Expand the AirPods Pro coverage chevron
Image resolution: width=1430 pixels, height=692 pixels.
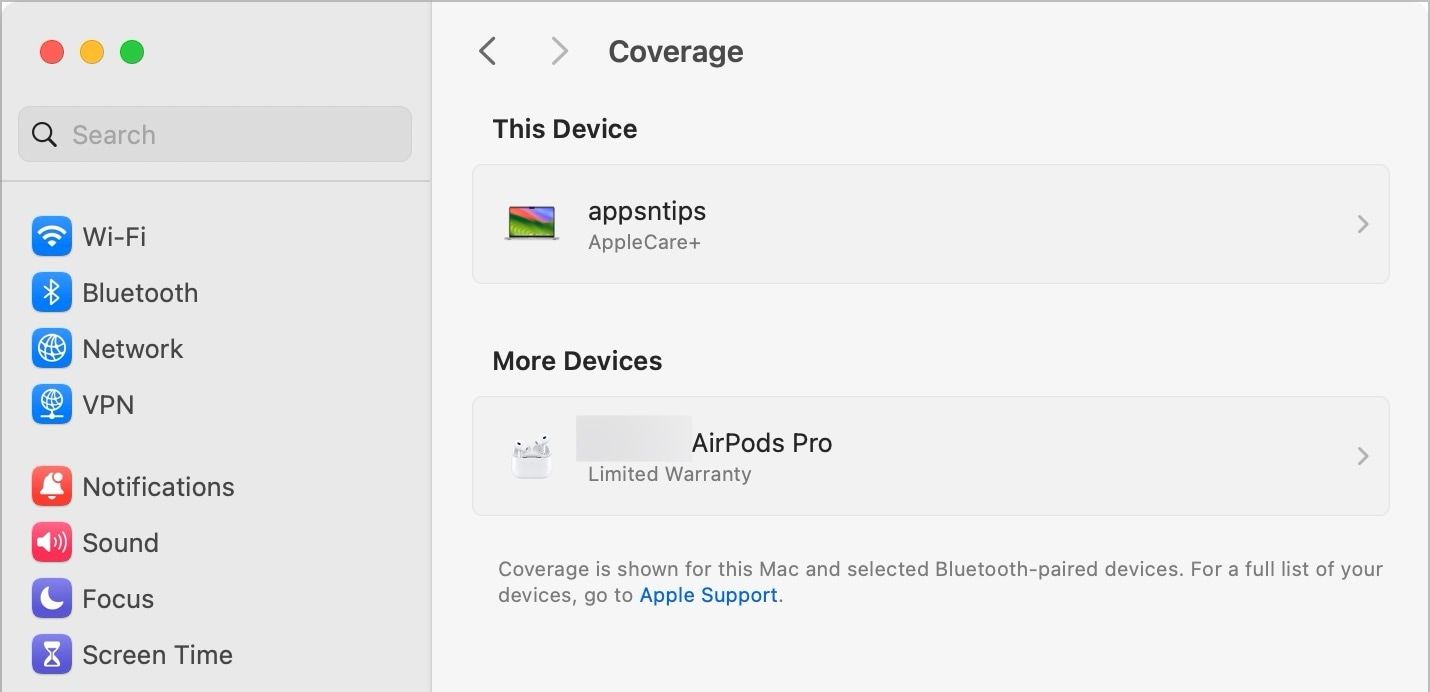(1362, 456)
